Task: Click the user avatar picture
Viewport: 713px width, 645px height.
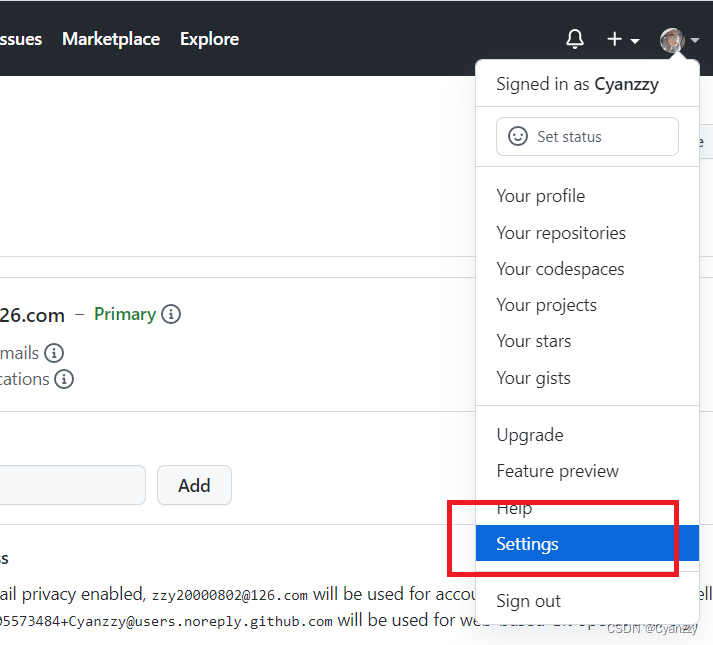Action: [672, 40]
